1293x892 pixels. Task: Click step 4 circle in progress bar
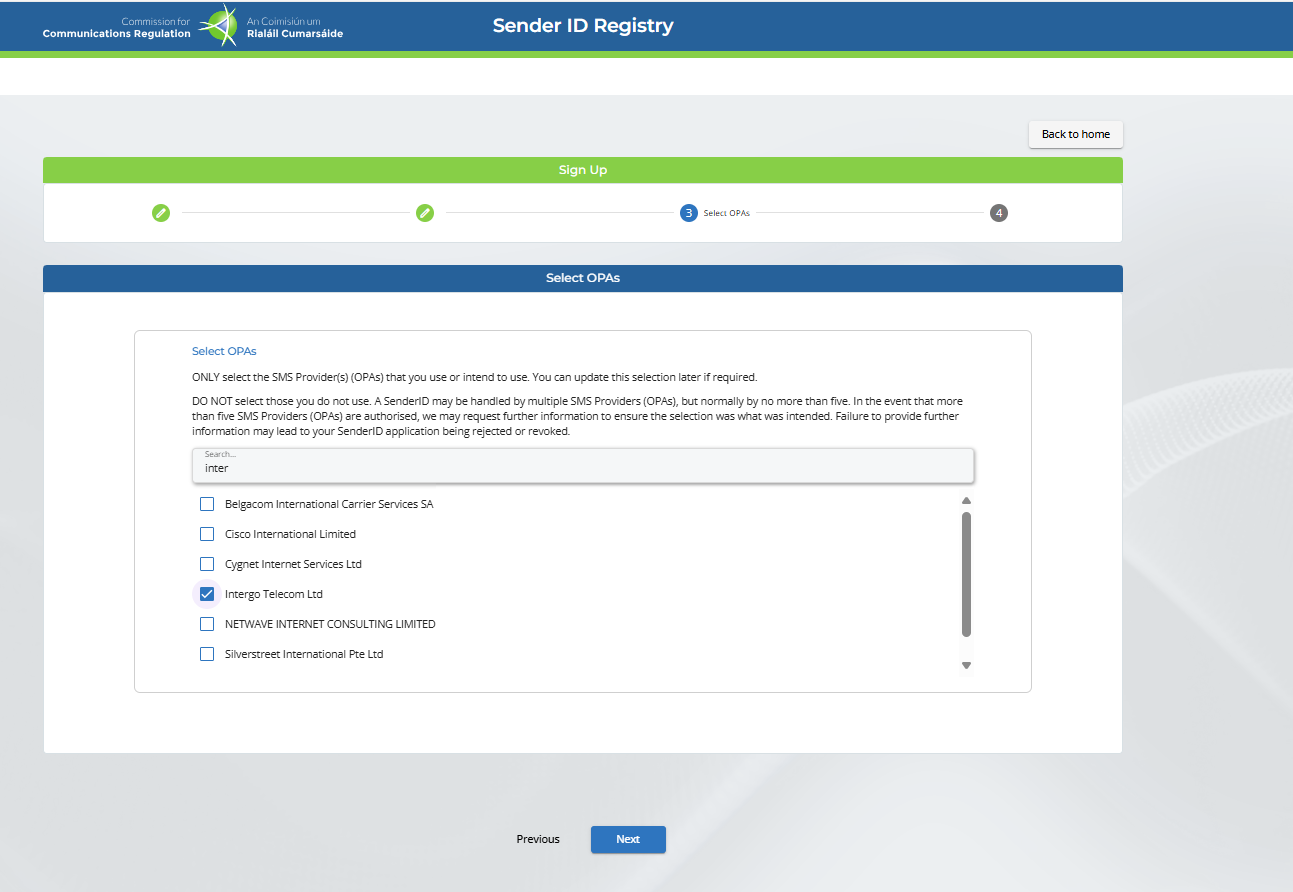tap(999, 213)
